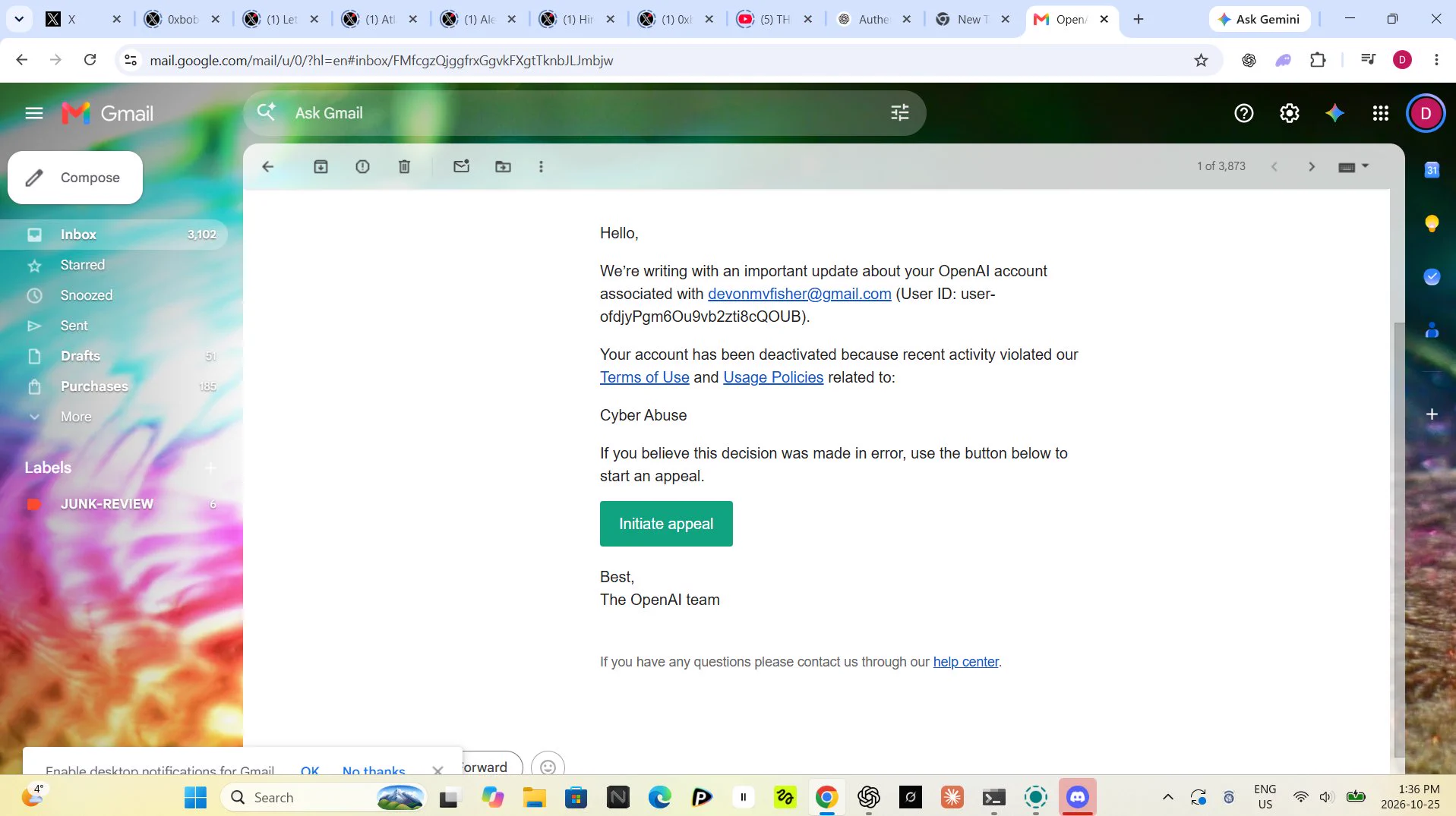Delete email with the trash icon

404,166
